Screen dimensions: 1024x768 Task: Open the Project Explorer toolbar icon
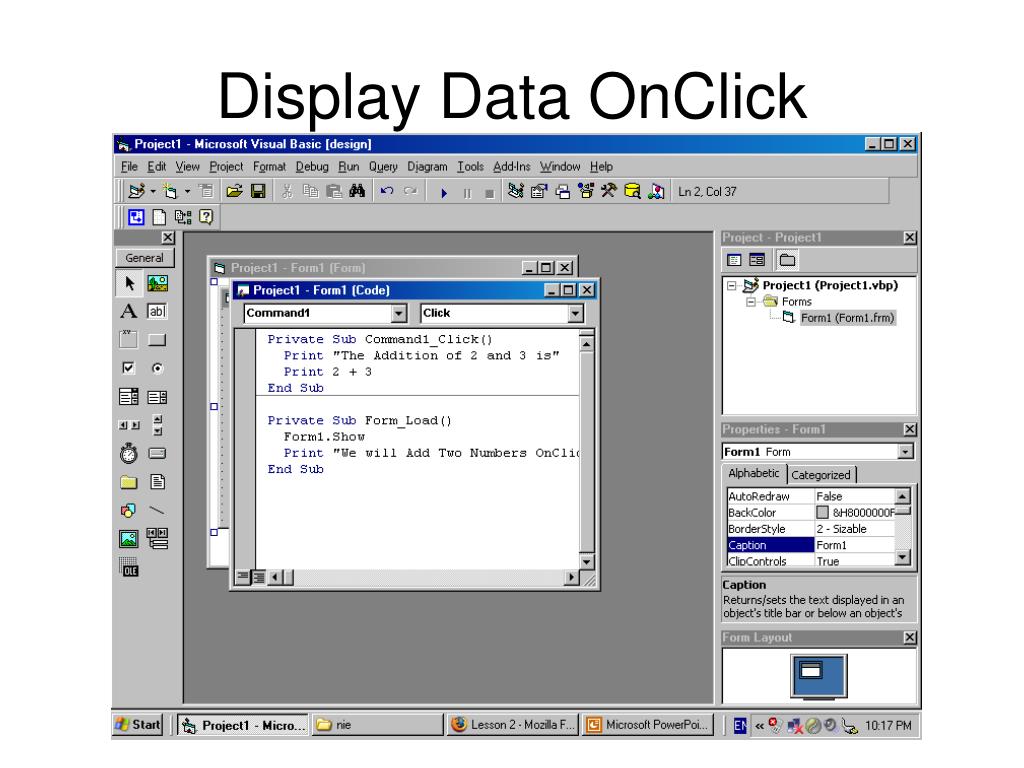click(x=515, y=191)
